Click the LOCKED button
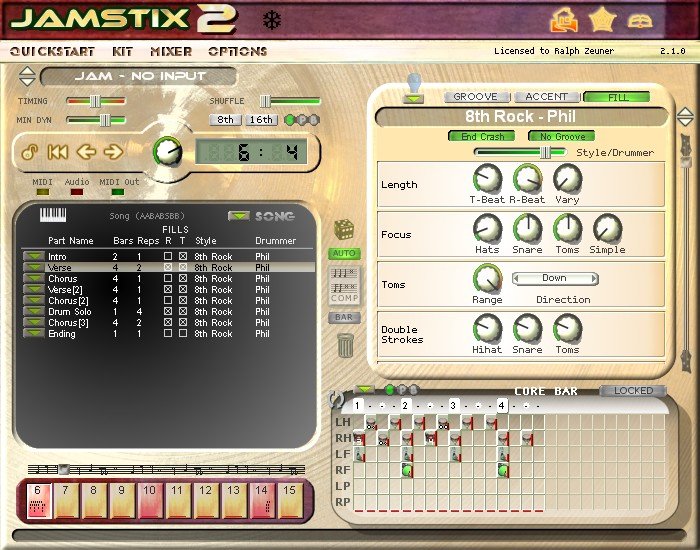The height and width of the screenshot is (550, 700). pos(633,391)
